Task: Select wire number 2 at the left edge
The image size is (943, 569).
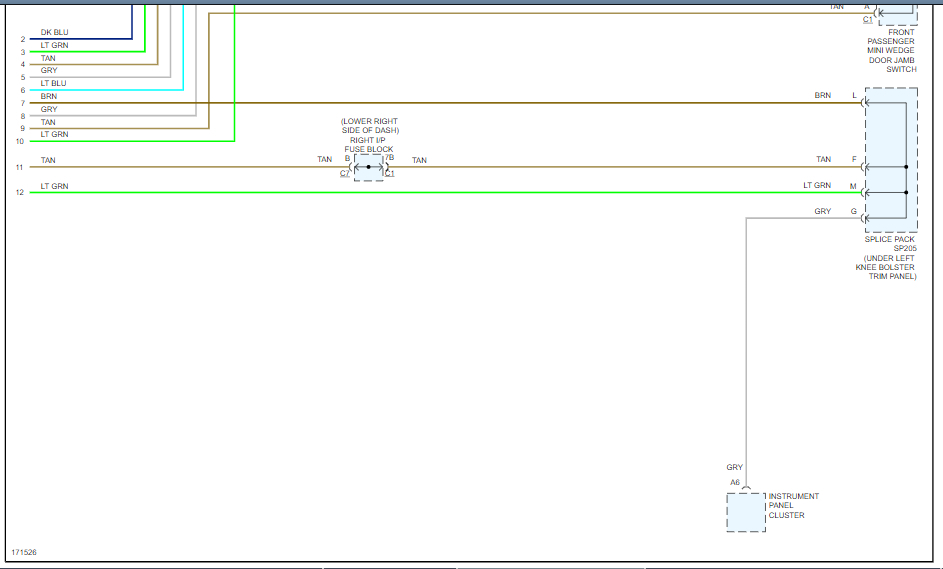Action: pyautogui.click(x=23, y=39)
